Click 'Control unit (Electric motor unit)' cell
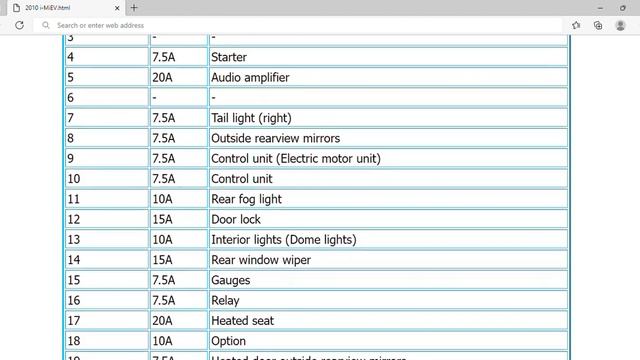This screenshot has height=360, width=640. point(388,158)
